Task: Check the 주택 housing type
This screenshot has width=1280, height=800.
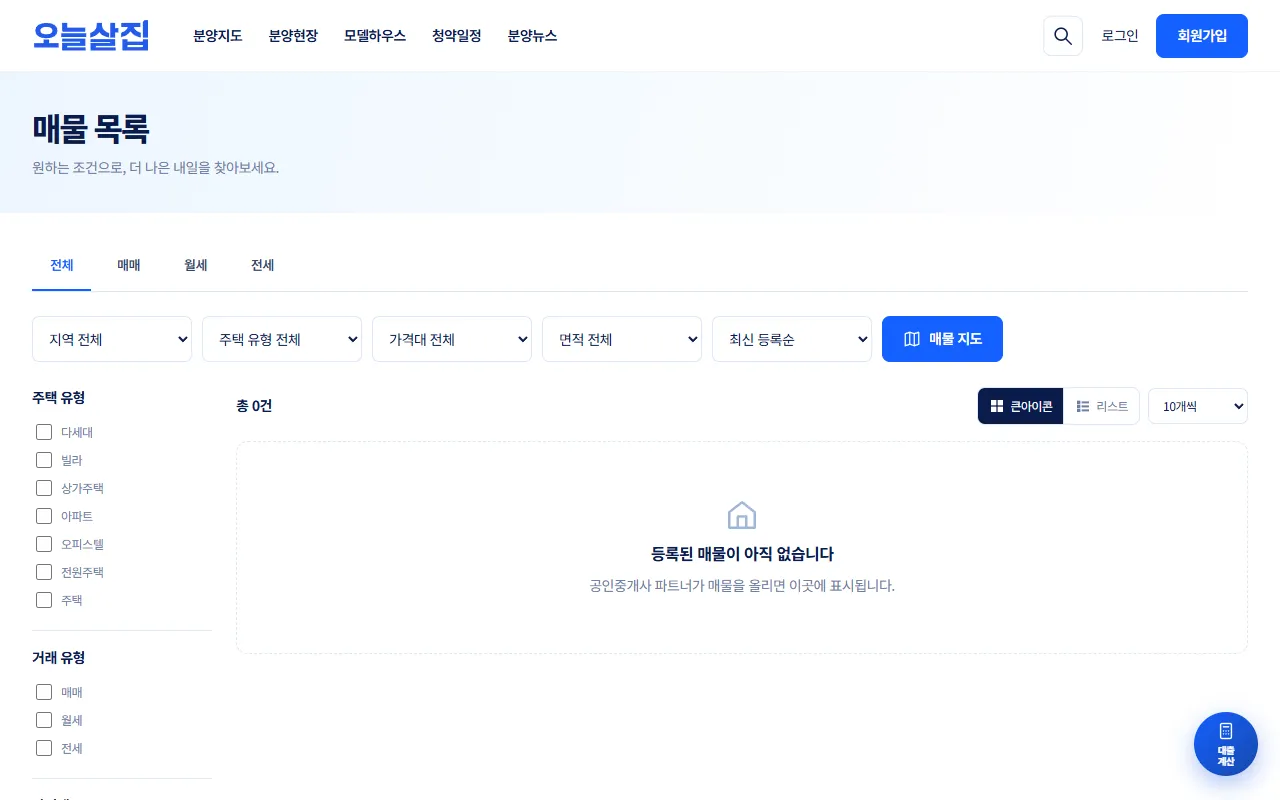Action: pos(44,600)
